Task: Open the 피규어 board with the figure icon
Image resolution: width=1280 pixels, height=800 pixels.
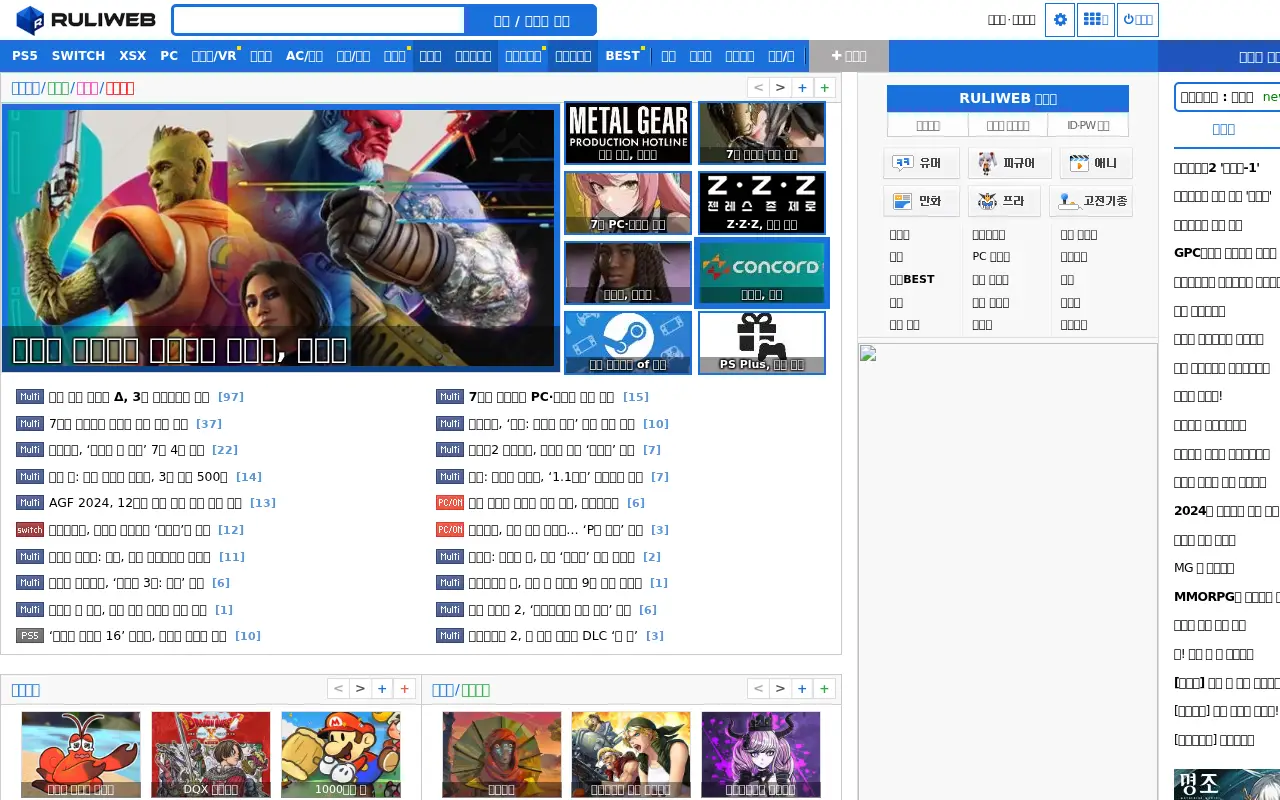Action: pyautogui.click(x=1009, y=163)
